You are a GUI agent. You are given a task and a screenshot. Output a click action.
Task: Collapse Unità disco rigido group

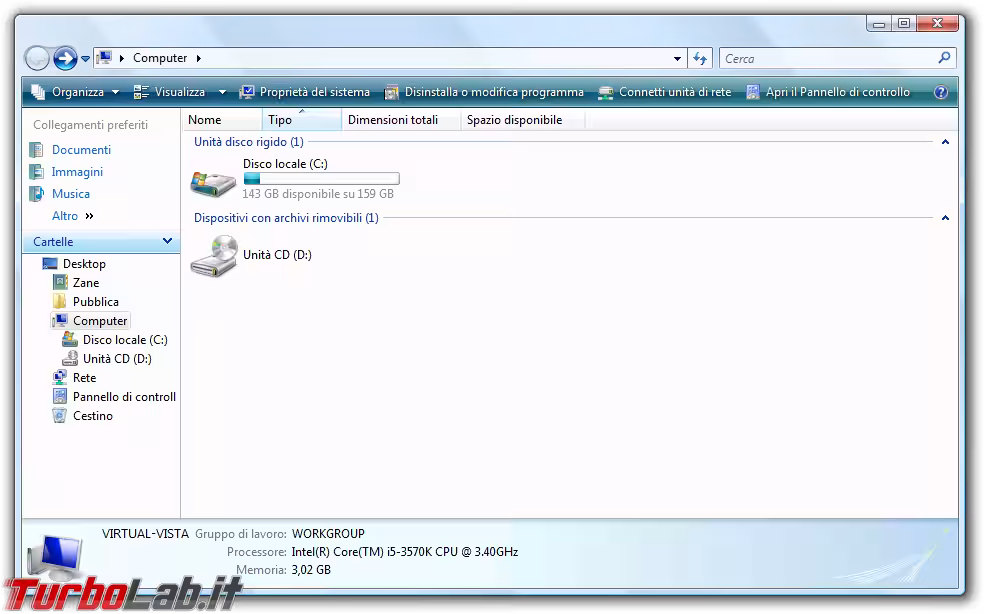coord(945,142)
